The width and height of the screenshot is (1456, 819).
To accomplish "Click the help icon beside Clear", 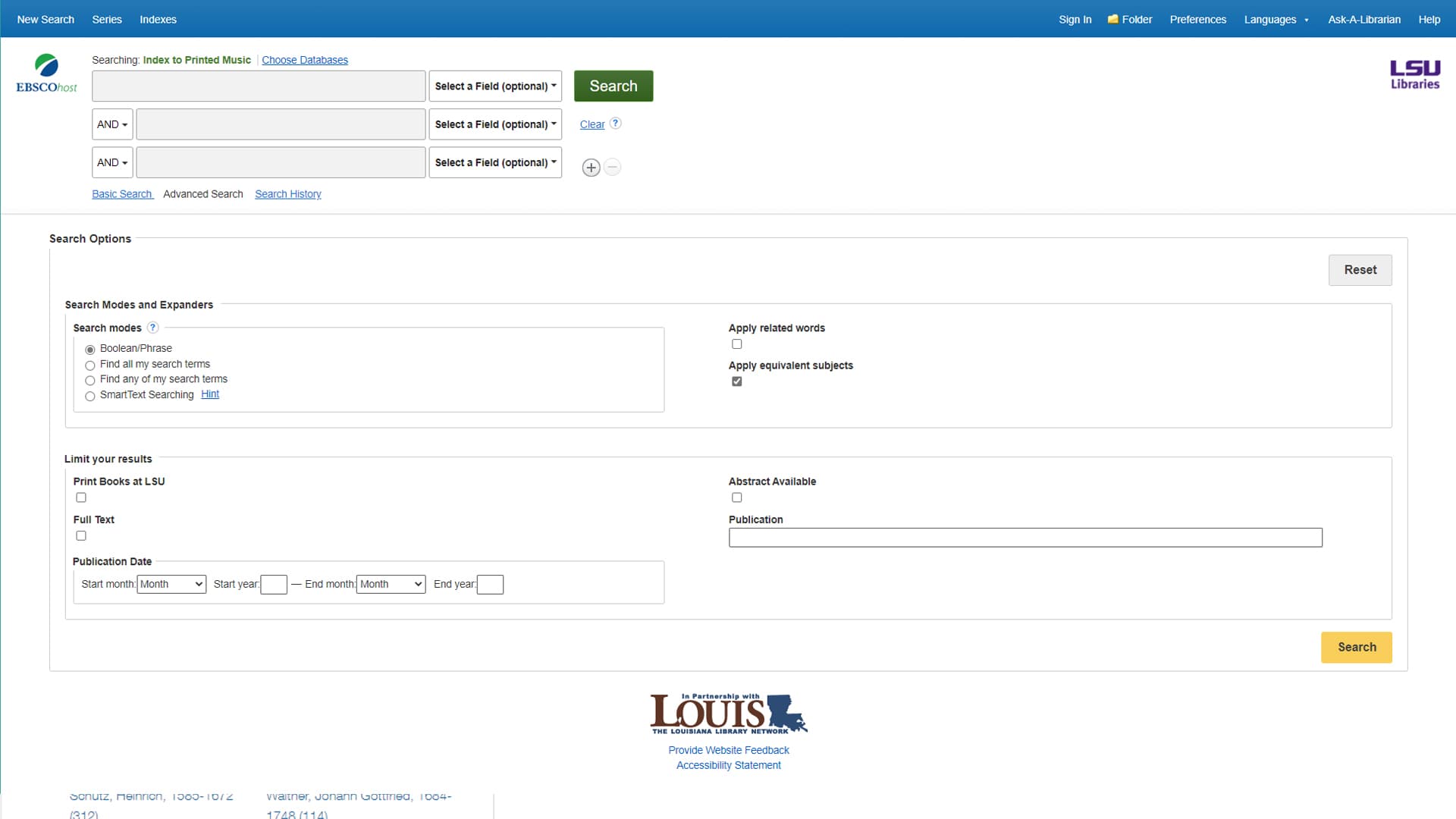I will click(616, 123).
